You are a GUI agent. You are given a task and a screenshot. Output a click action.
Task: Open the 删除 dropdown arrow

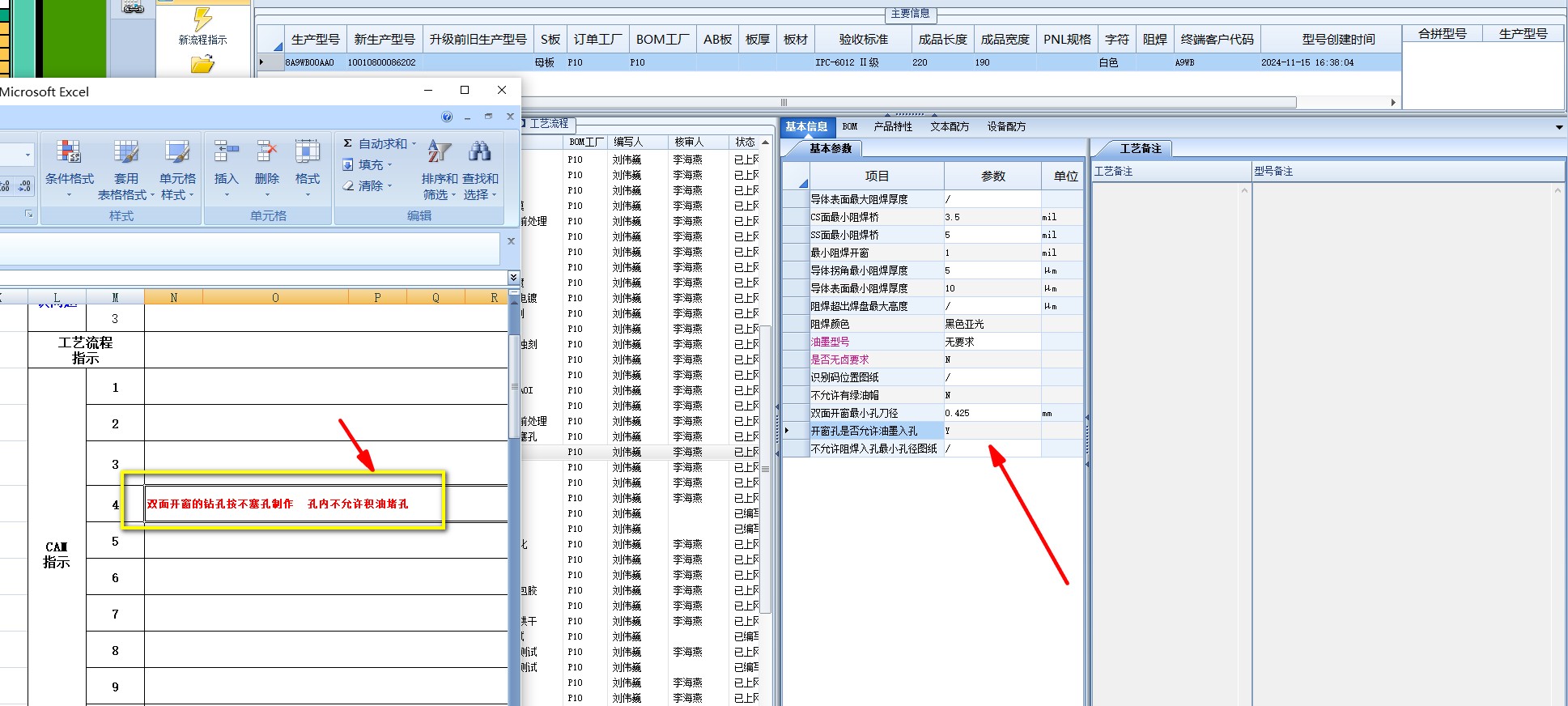(x=267, y=194)
